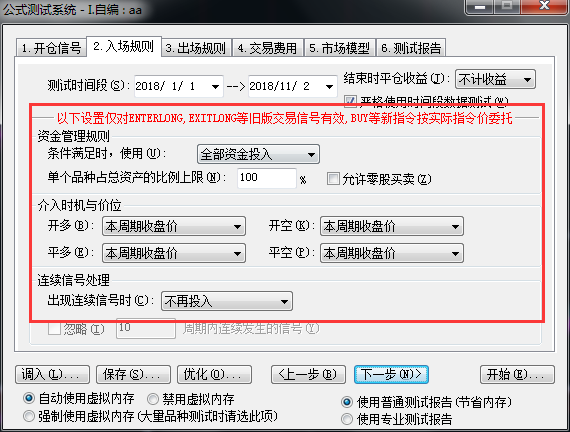Expand the 平空 price dropdown
570x432 pixels.
click(392, 253)
